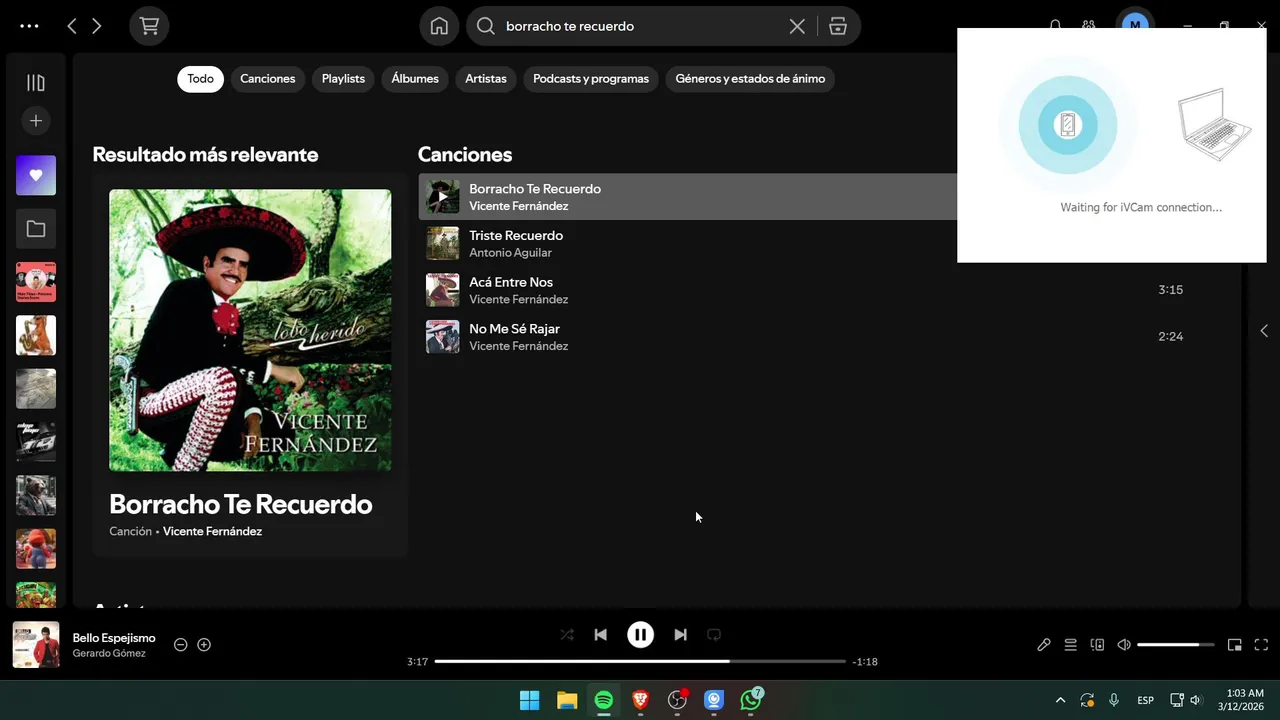Select Géneros y estados de ánimo filter

click(x=750, y=79)
